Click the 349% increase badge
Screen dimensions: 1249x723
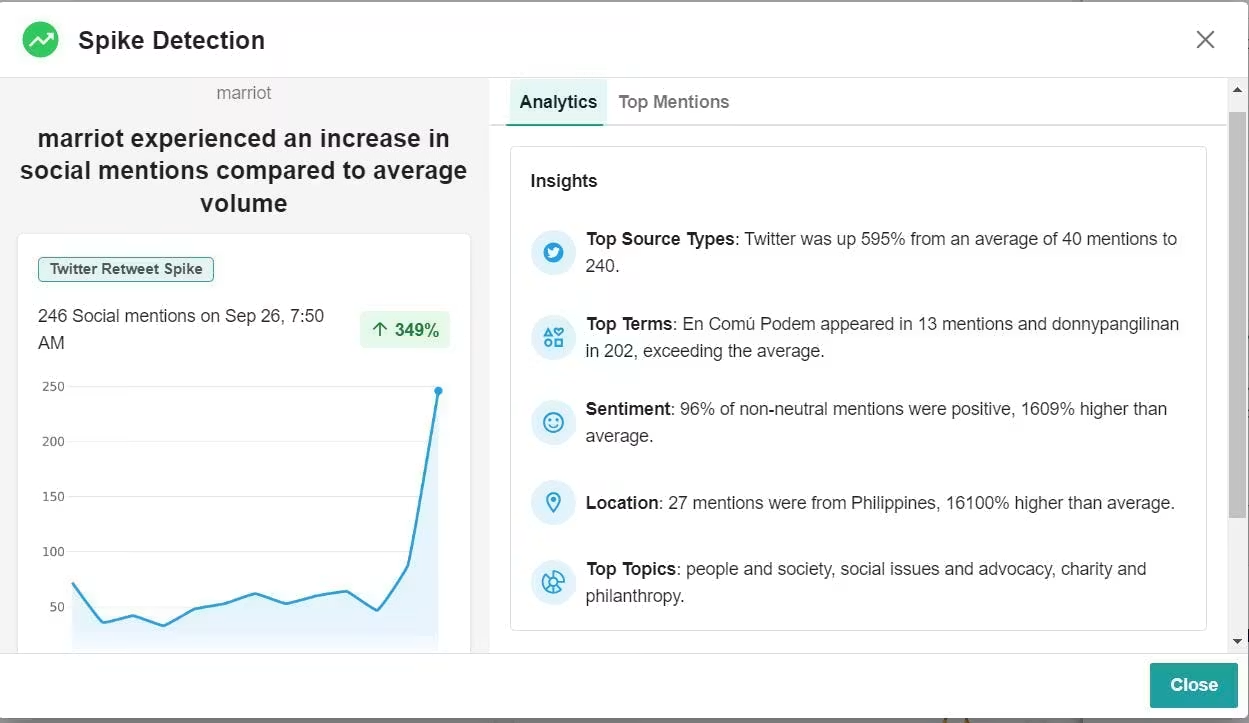point(405,330)
